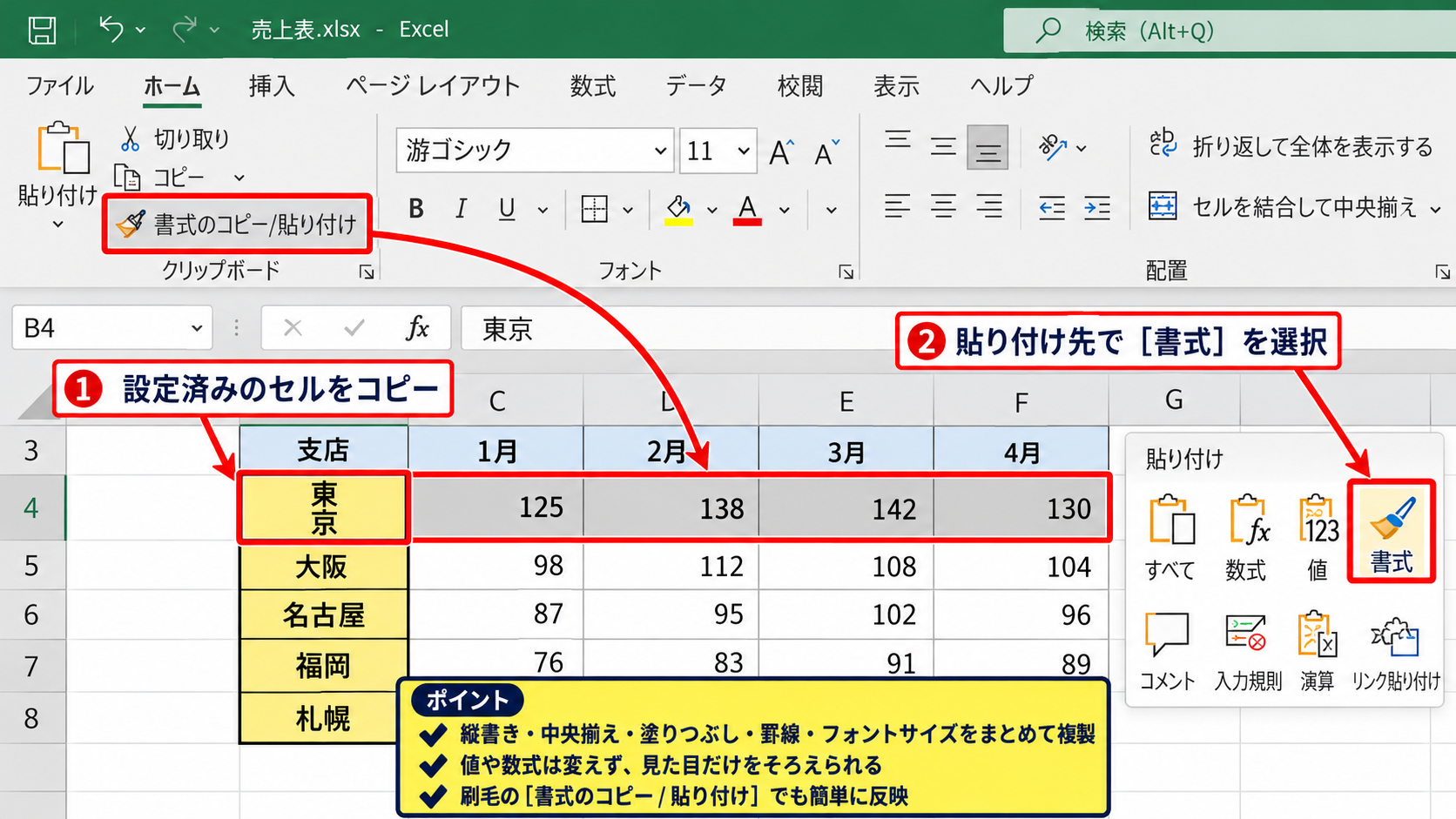The width and height of the screenshot is (1456, 819).
Task: Expand the borders dropdown arrow
Action: (x=627, y=210)
